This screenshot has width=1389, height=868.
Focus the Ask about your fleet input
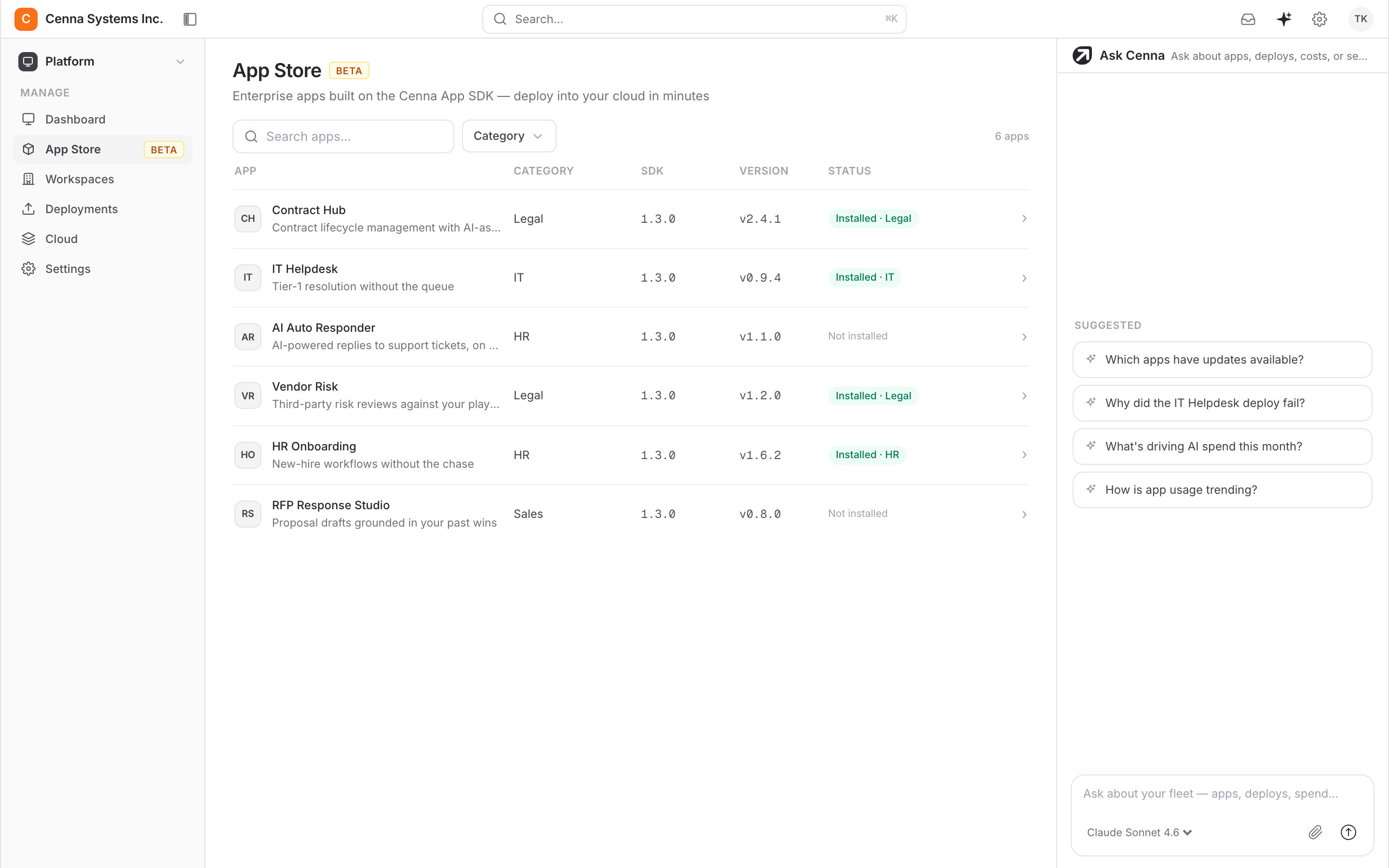pyautogui.click(x=1222, y=794)
